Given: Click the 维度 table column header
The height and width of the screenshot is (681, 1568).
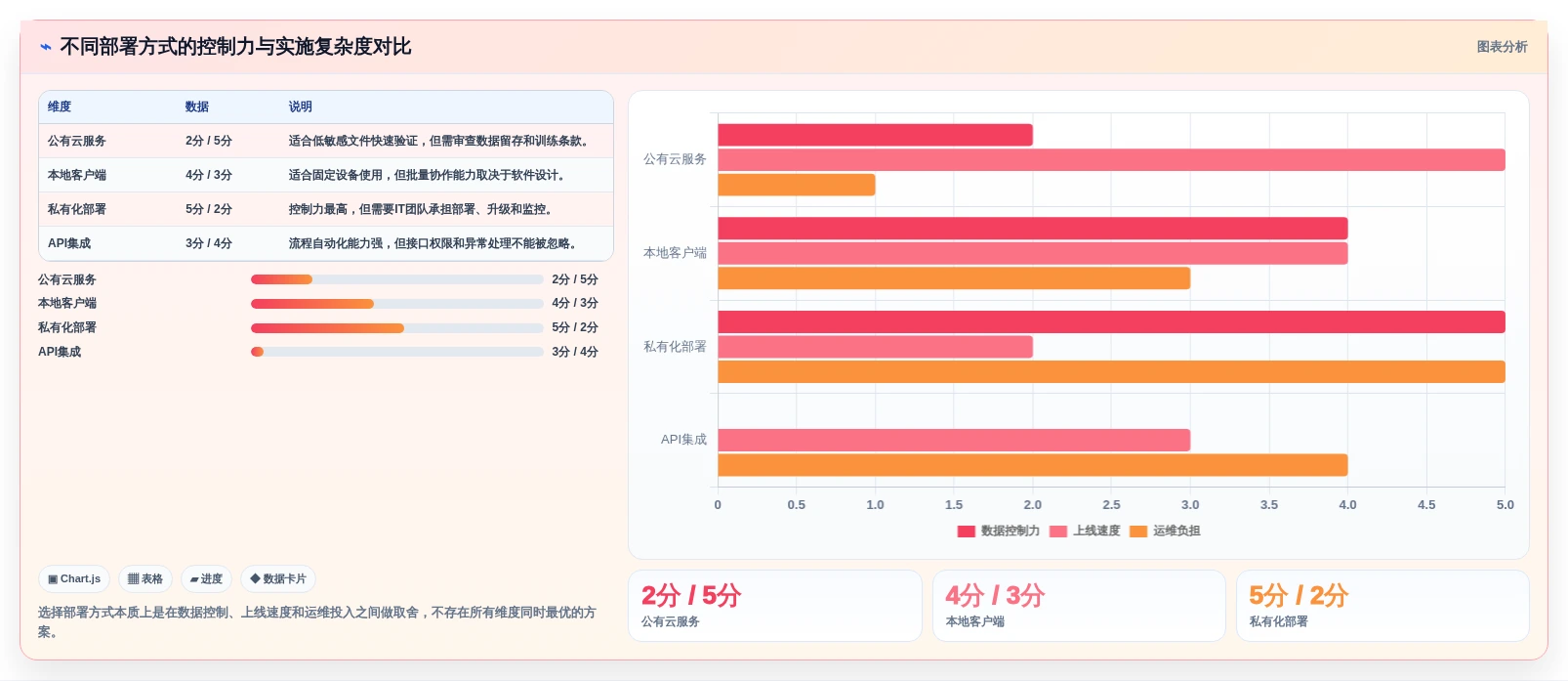Looking at the screenshot, I should [60, 106].
